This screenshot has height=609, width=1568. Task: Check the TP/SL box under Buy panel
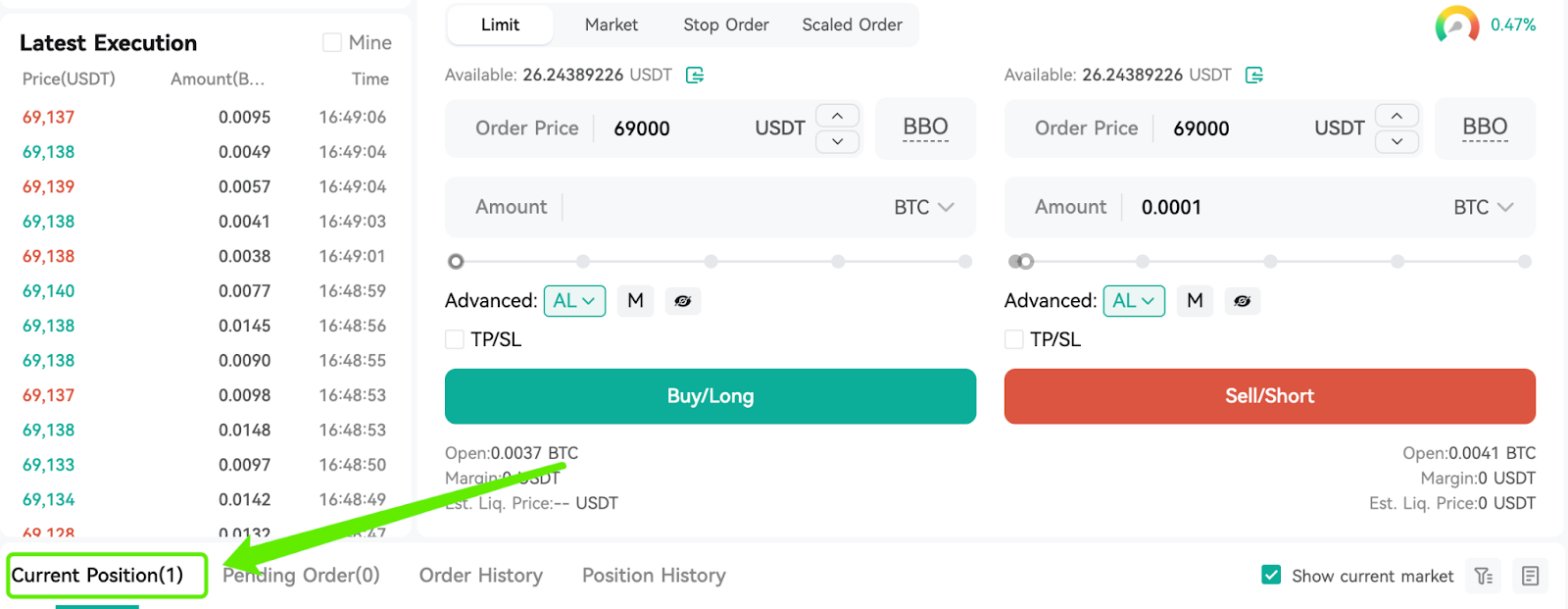(x=455, y=339)
